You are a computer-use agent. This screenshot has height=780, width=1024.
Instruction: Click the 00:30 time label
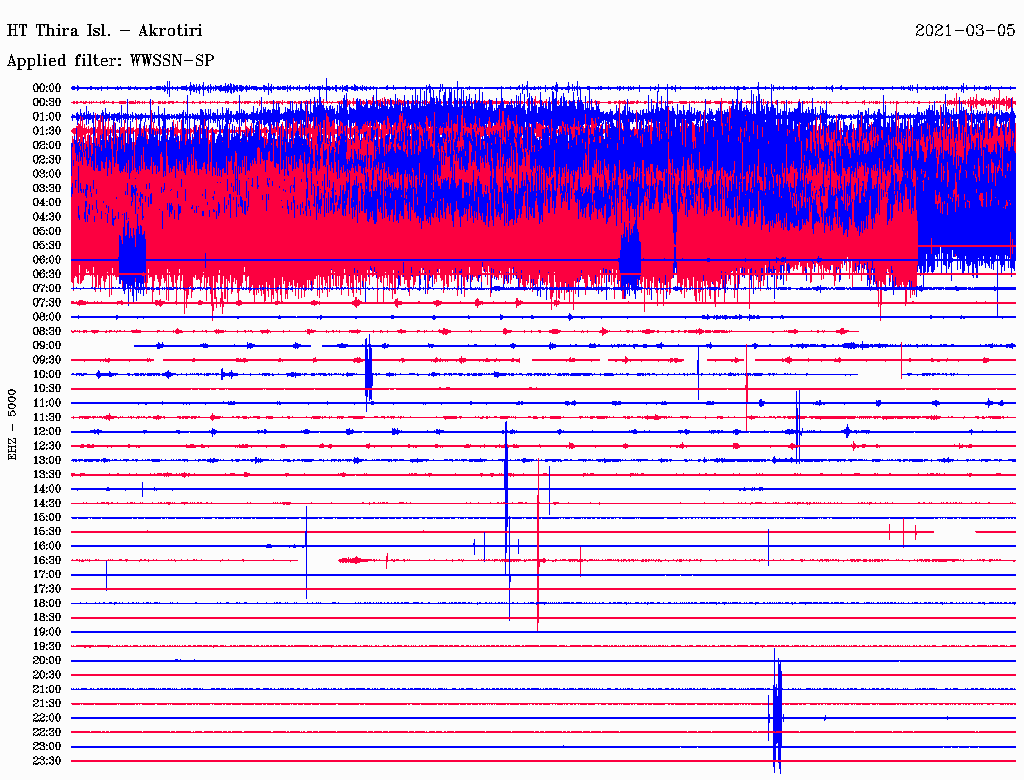(x=47, y=102)
